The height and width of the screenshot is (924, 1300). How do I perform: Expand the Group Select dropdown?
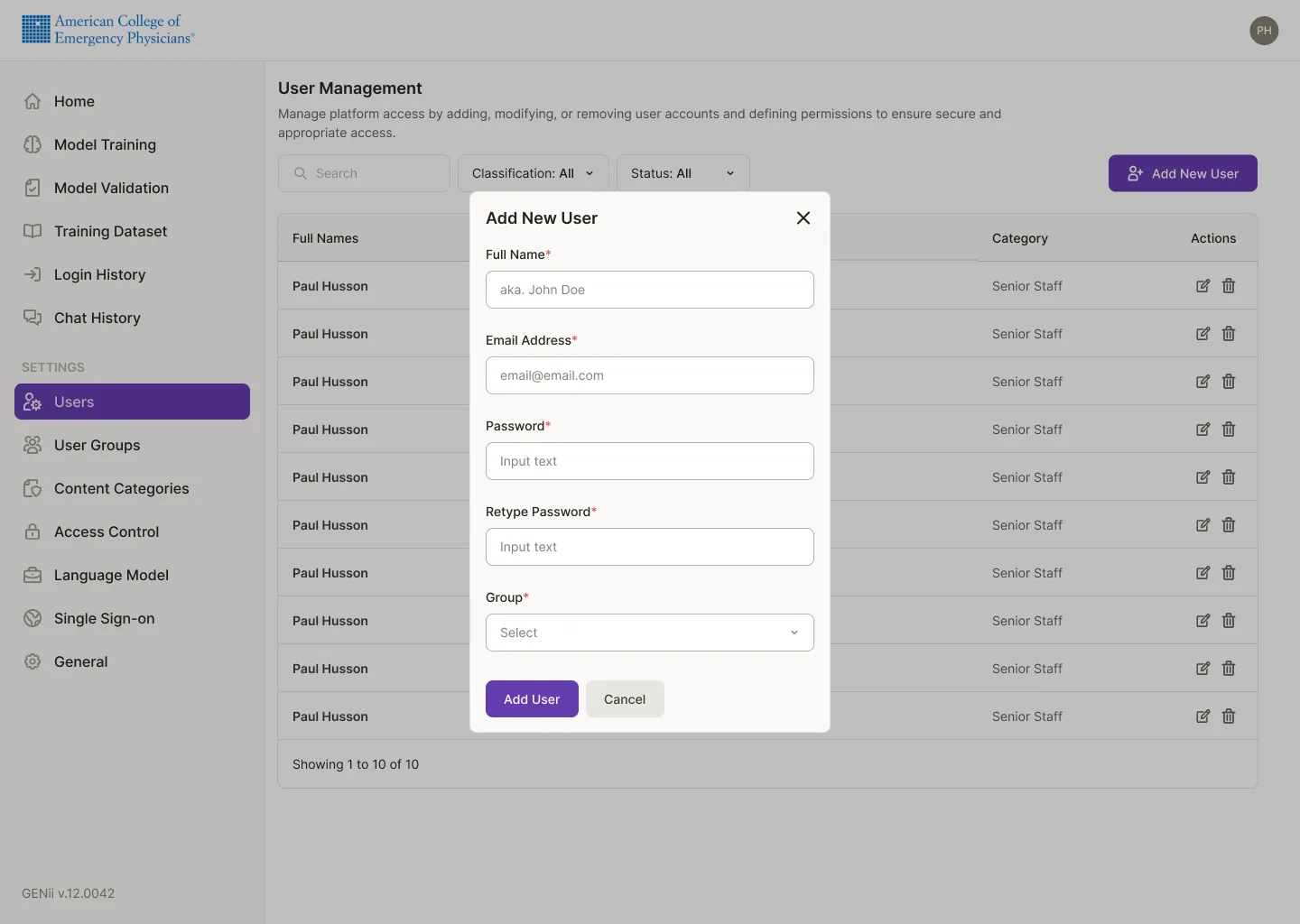(650, 633)
